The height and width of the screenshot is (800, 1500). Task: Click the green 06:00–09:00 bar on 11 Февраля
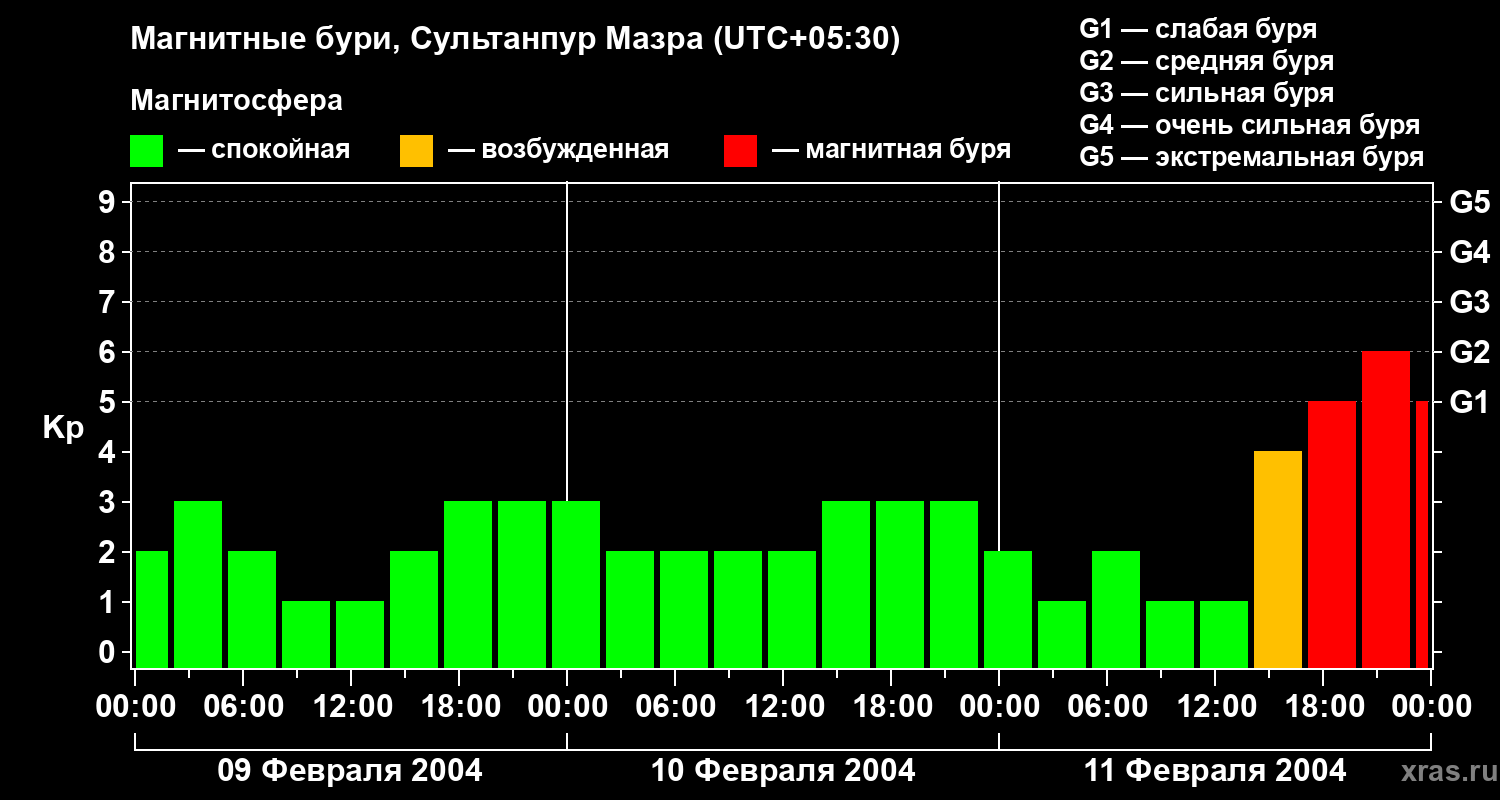1116,609
